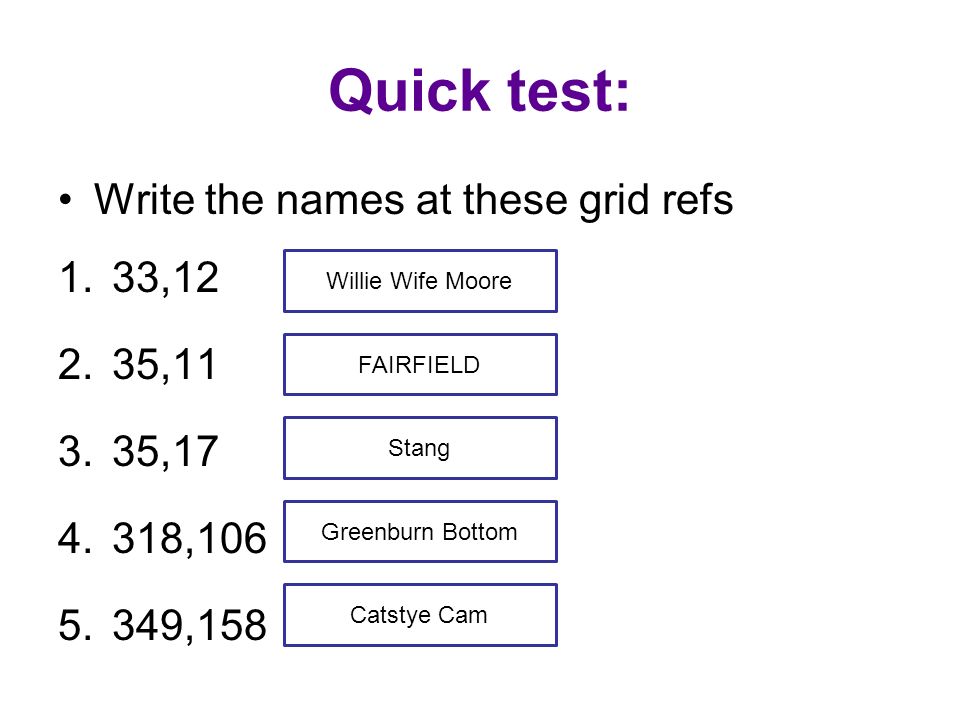Click list number 1.
The image size is (960, 720).
pyautogui.click(x=75, y=277)
